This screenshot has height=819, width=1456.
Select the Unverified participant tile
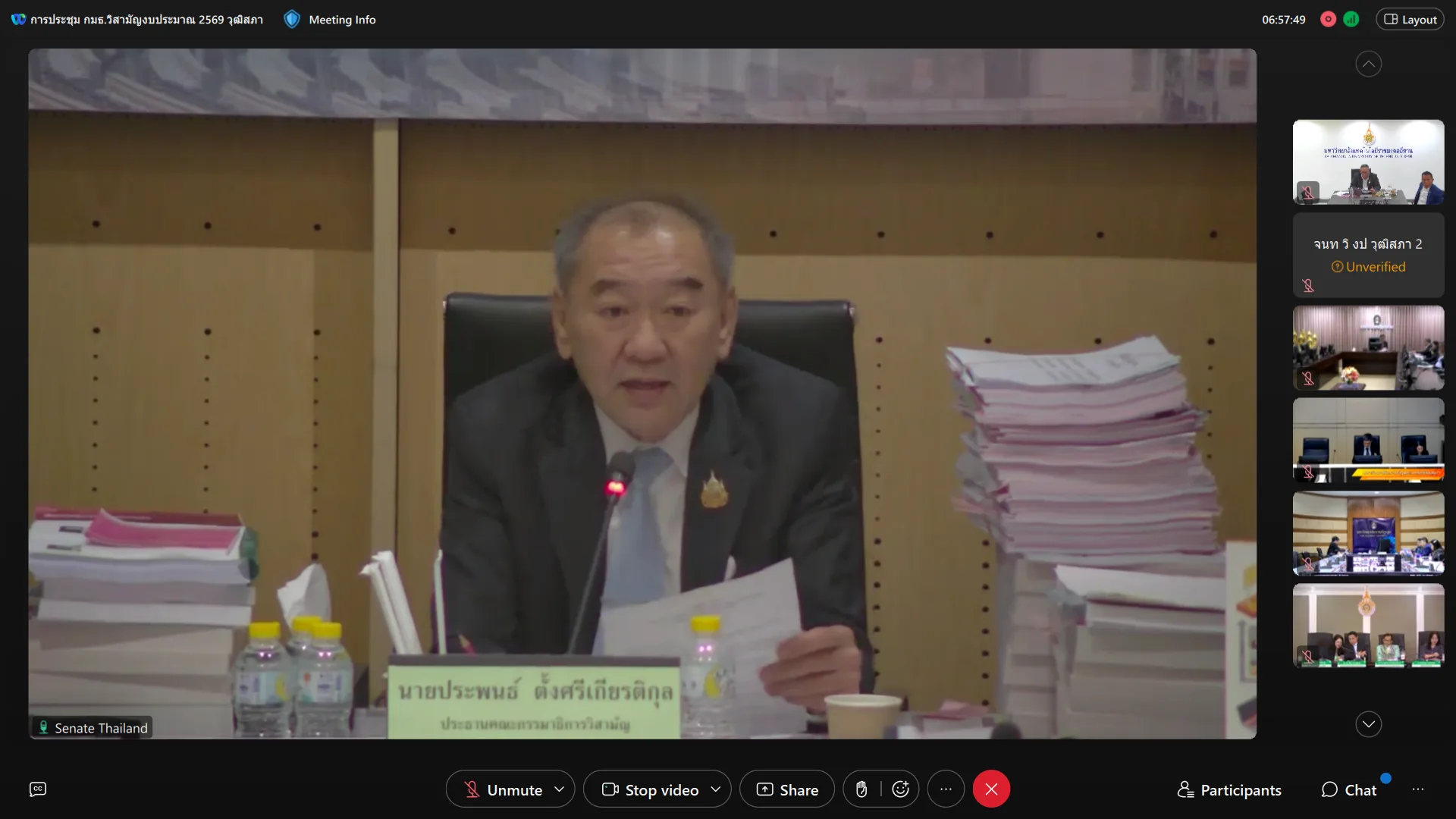pos(1368,256)
